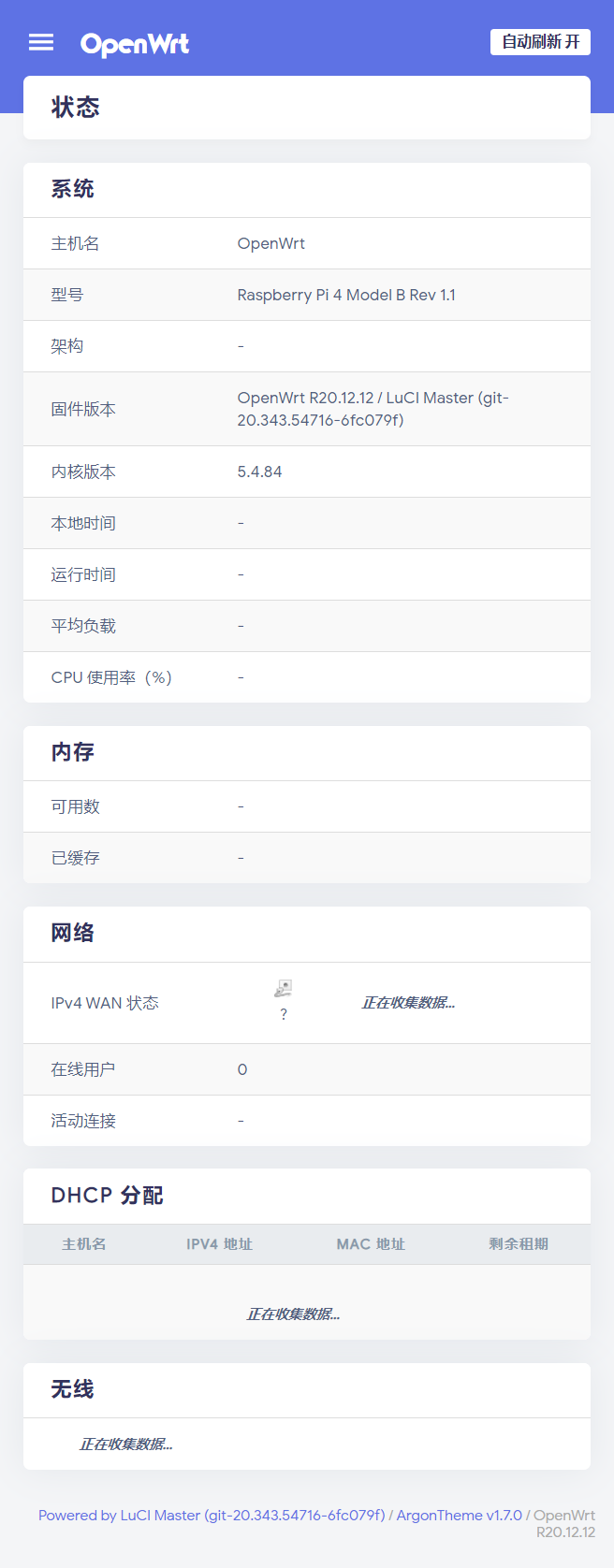Viewport: 614px width, 1568px height.
Task: Click the 无线 section header
Action: (x=72, y=1389)
